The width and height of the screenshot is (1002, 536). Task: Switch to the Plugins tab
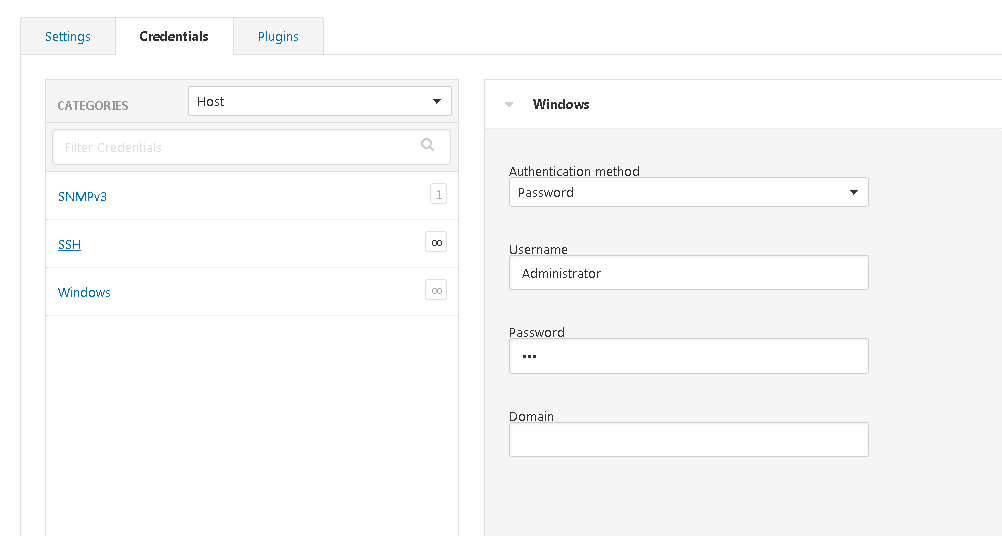click(x=278, y=37)
